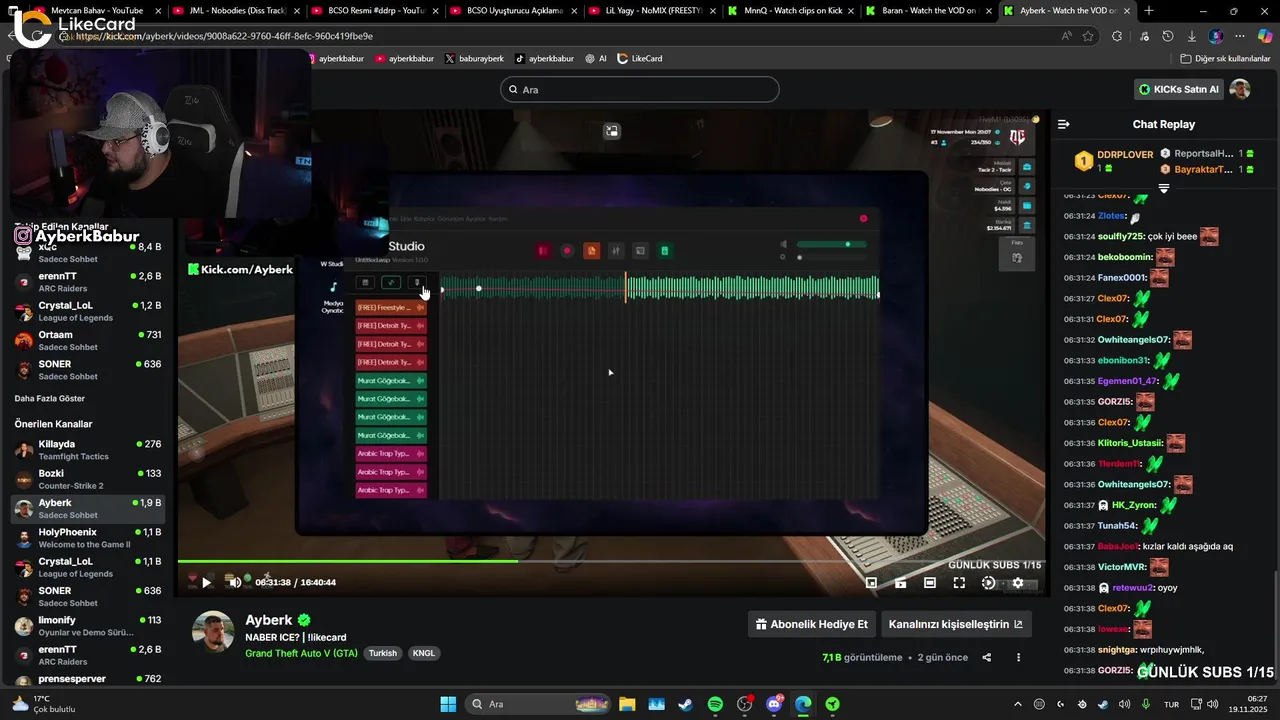Open AI bookmark

pos(596,58)
